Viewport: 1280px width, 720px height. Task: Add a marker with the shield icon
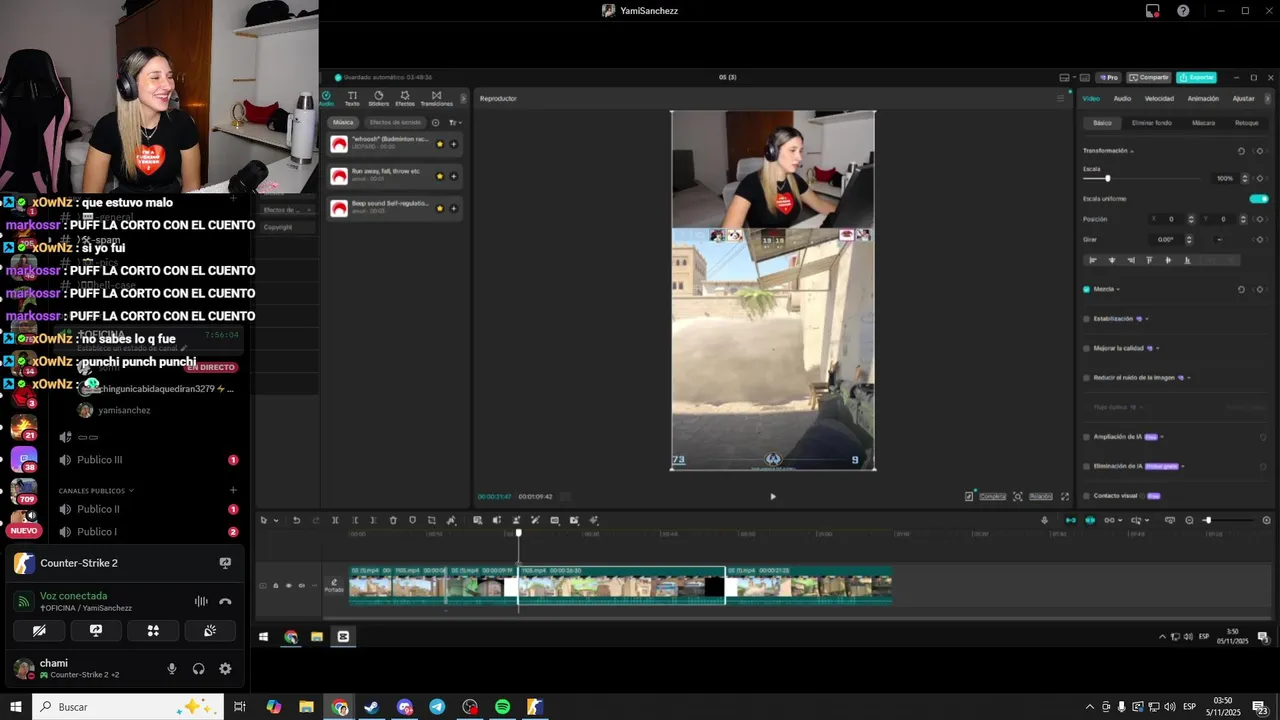[x=412, y=520]
